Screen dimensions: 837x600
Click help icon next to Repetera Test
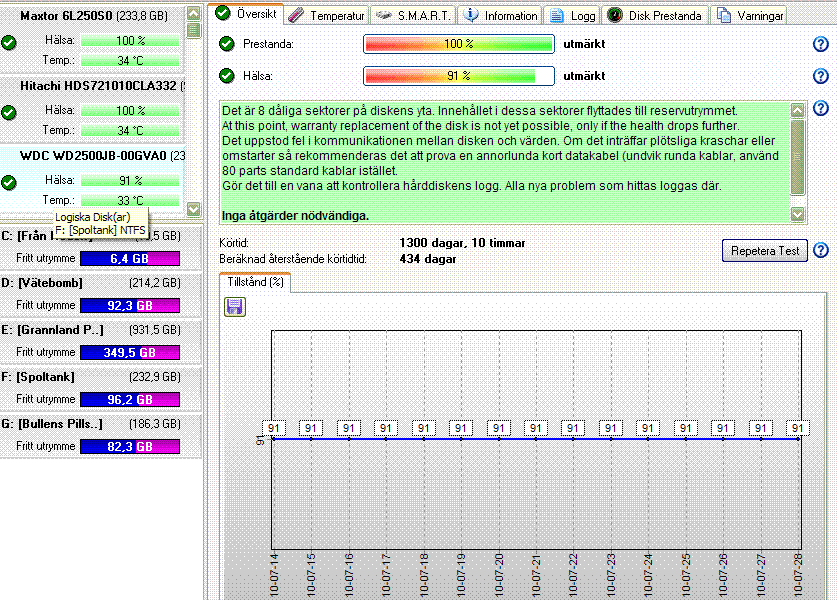(820, 250)
